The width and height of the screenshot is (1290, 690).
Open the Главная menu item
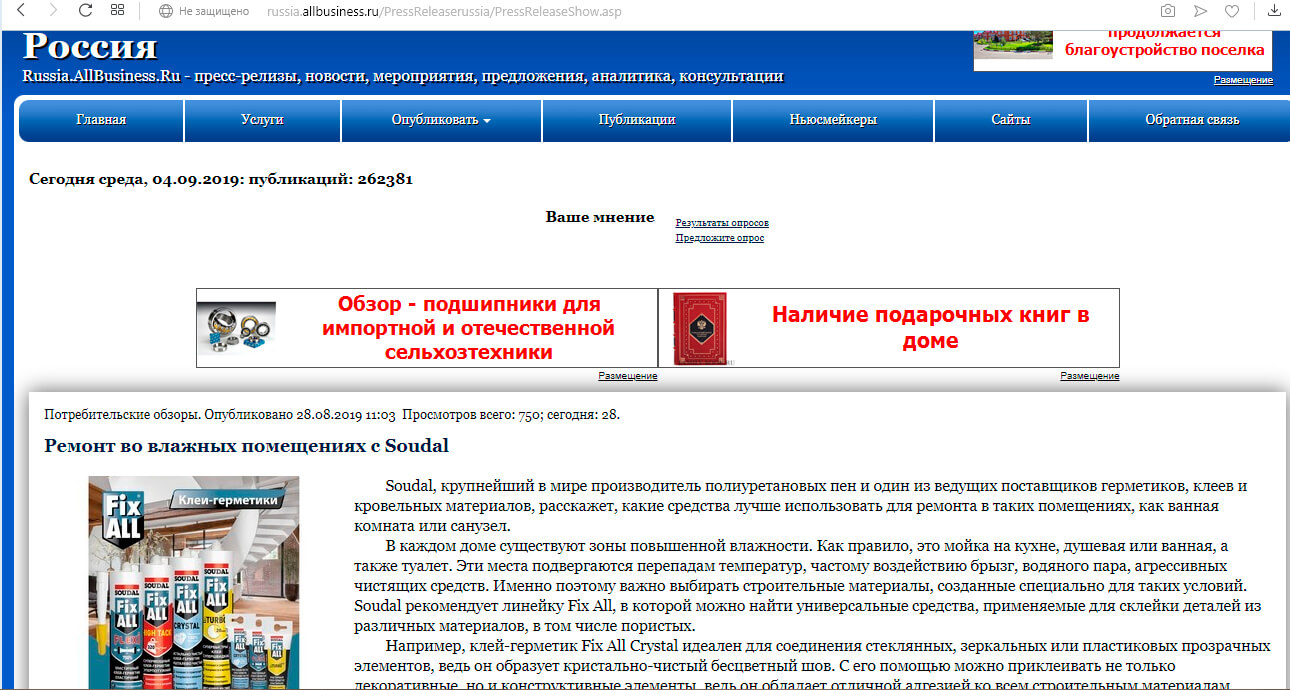click(101, 120)
